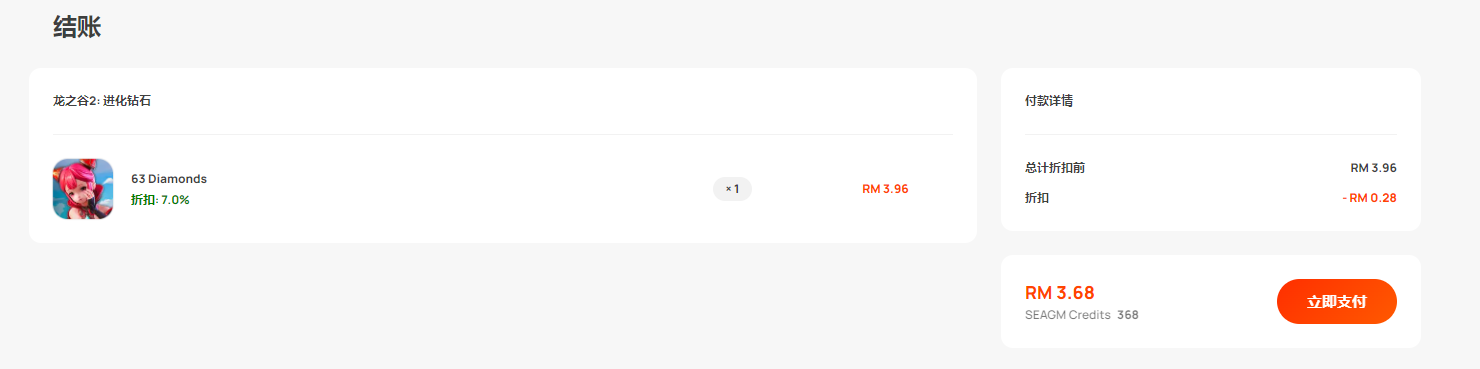Click the 368 credits value
Viewport: 1480px width, 369px height.
[x=1128, y=315]
